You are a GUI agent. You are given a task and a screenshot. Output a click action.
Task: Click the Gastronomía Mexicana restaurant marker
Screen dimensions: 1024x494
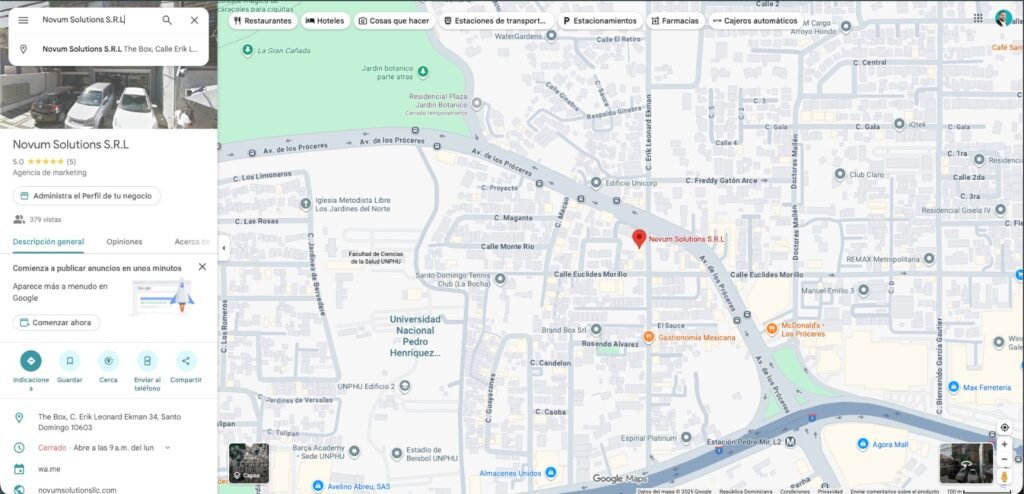click(648, 337)
